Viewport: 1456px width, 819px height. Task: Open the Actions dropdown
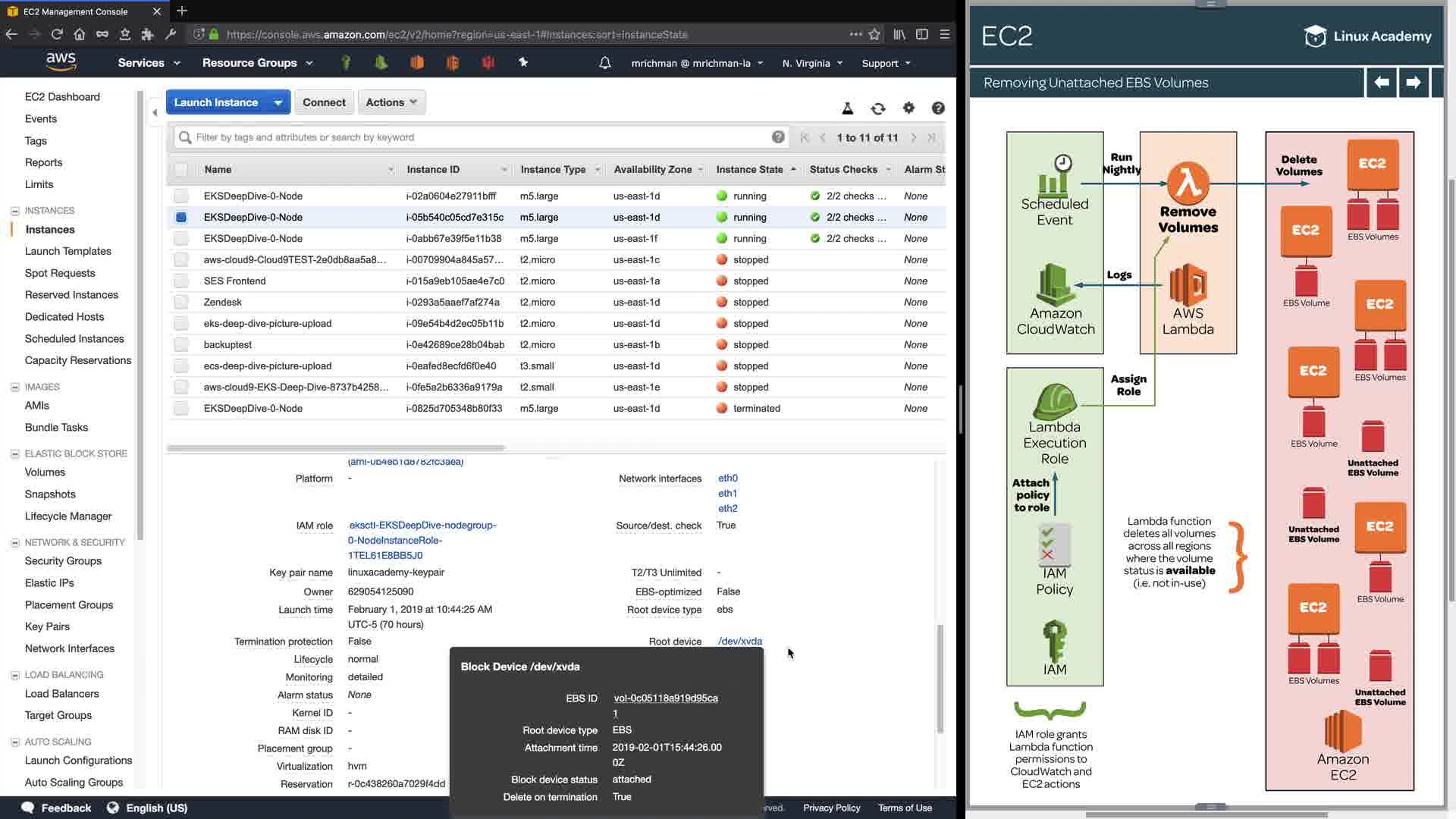[x=391, y=102]
